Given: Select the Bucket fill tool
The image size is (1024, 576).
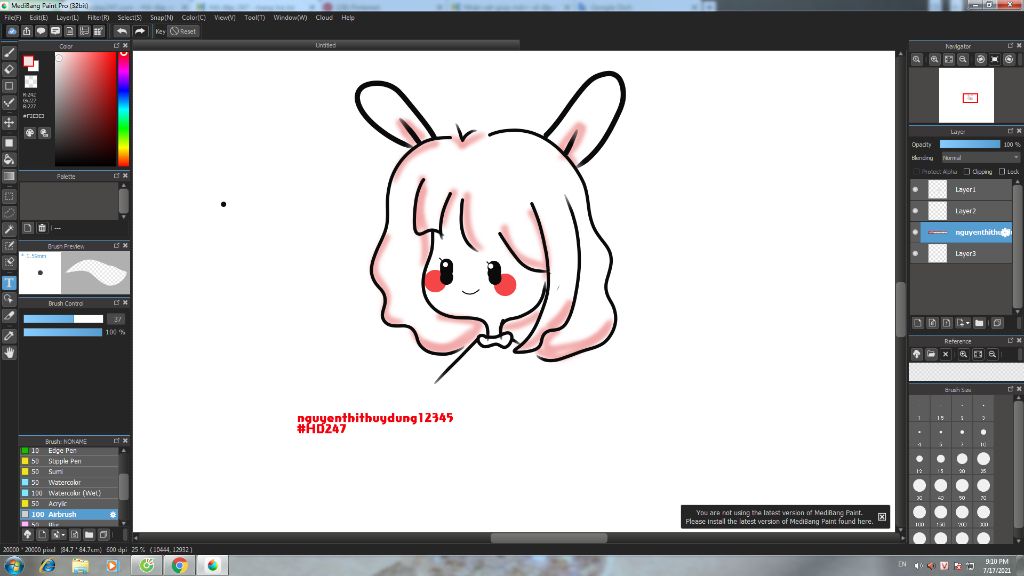Looking at the screenshot, I should coord(9,159).
